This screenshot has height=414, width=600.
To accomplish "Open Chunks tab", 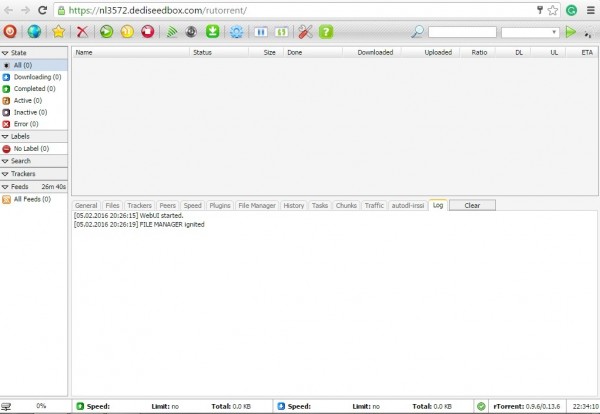I will click(346, 205).
